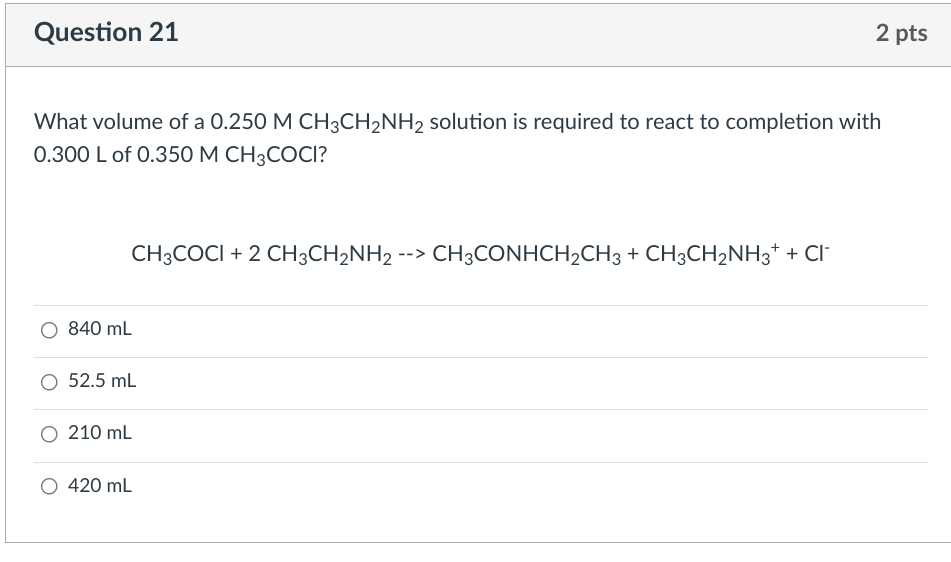
Task: Click the CH3CONHCH2CH3 product in equation
Action: coord(526,255)
